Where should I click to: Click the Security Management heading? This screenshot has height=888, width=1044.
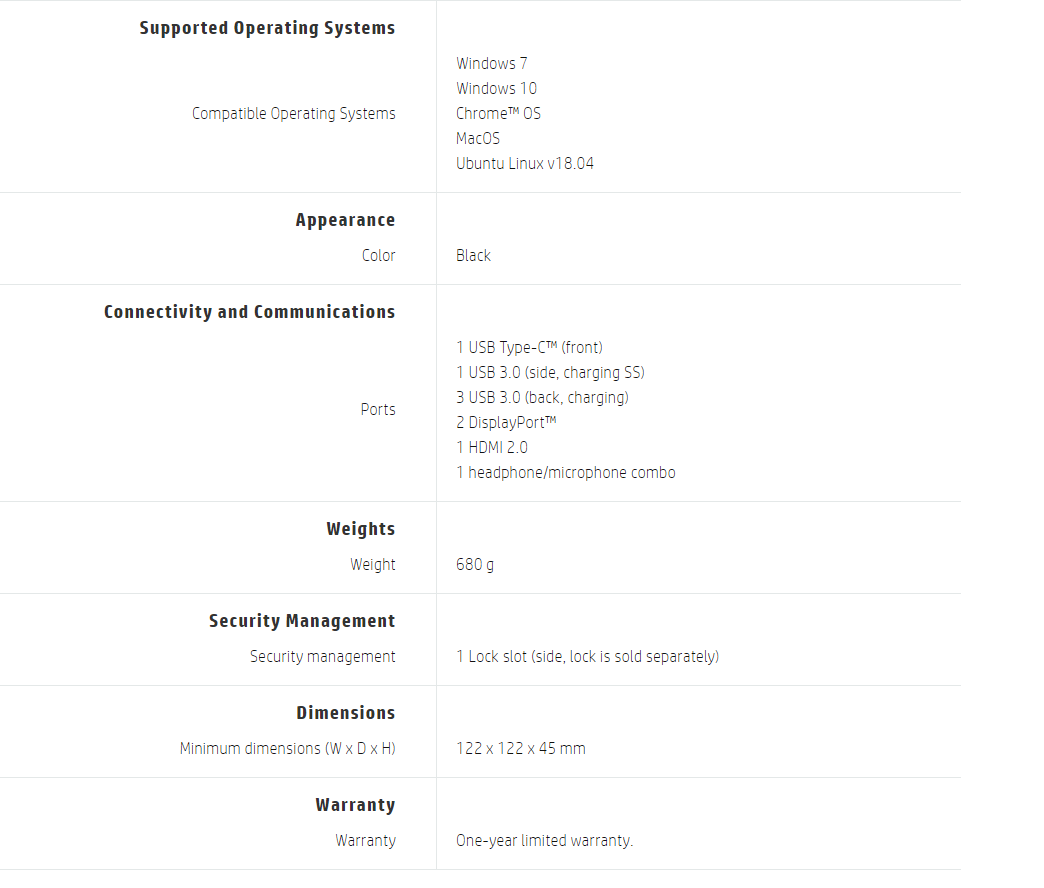coord(302,621)
